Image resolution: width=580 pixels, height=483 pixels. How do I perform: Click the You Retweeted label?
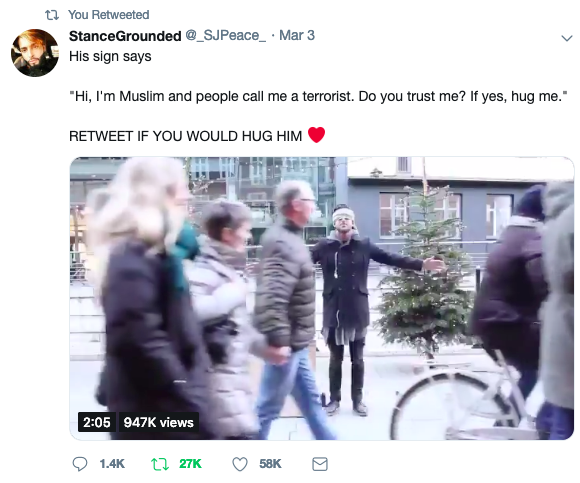(109, 15)
